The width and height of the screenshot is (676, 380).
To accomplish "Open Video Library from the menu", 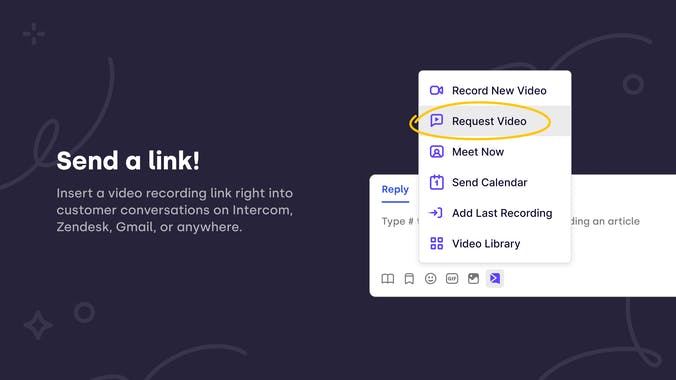I will click(x=494, y=244).
